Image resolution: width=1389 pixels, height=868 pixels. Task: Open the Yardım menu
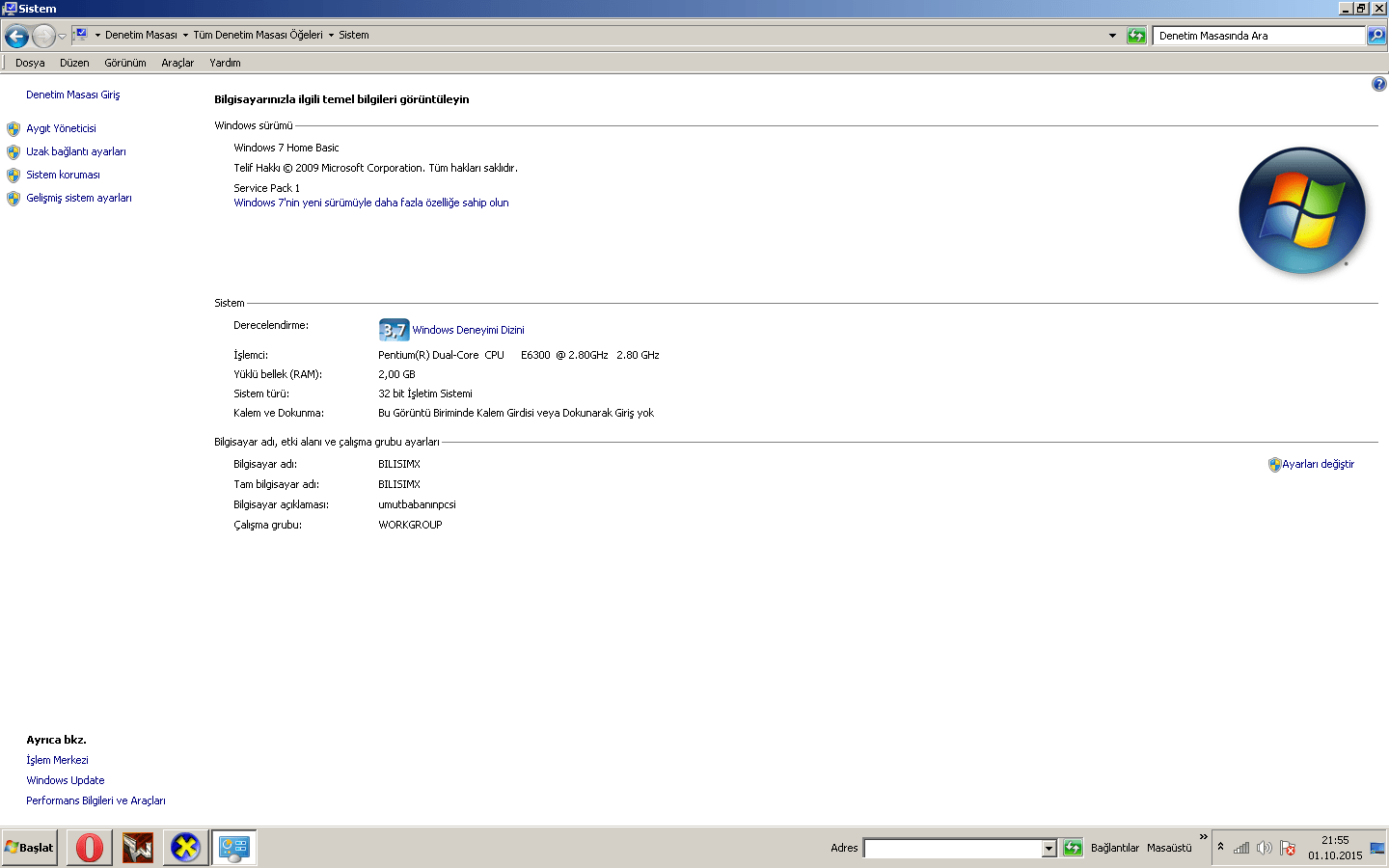coord(225,63)
